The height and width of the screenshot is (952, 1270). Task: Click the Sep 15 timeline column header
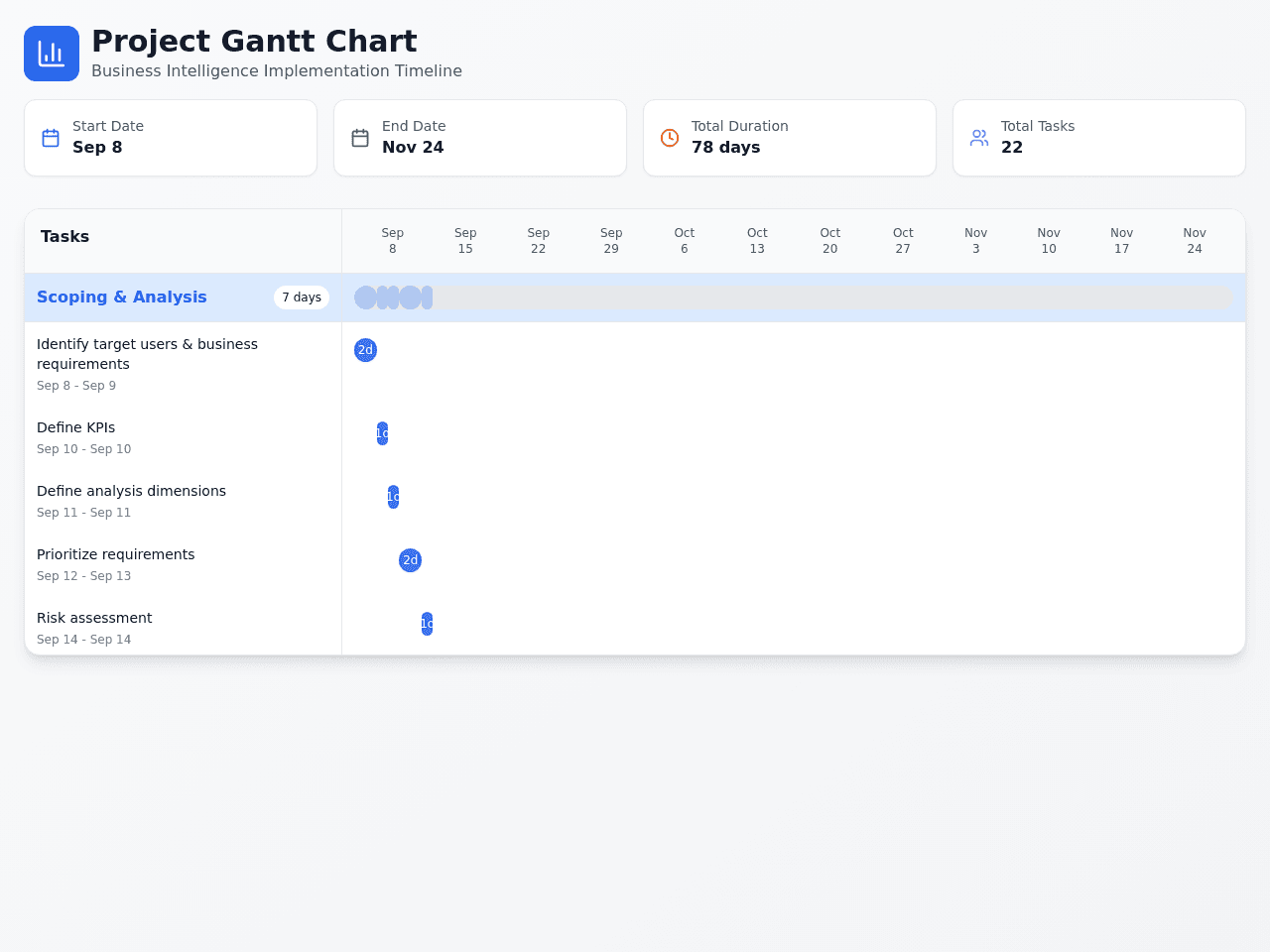(465, 241)
